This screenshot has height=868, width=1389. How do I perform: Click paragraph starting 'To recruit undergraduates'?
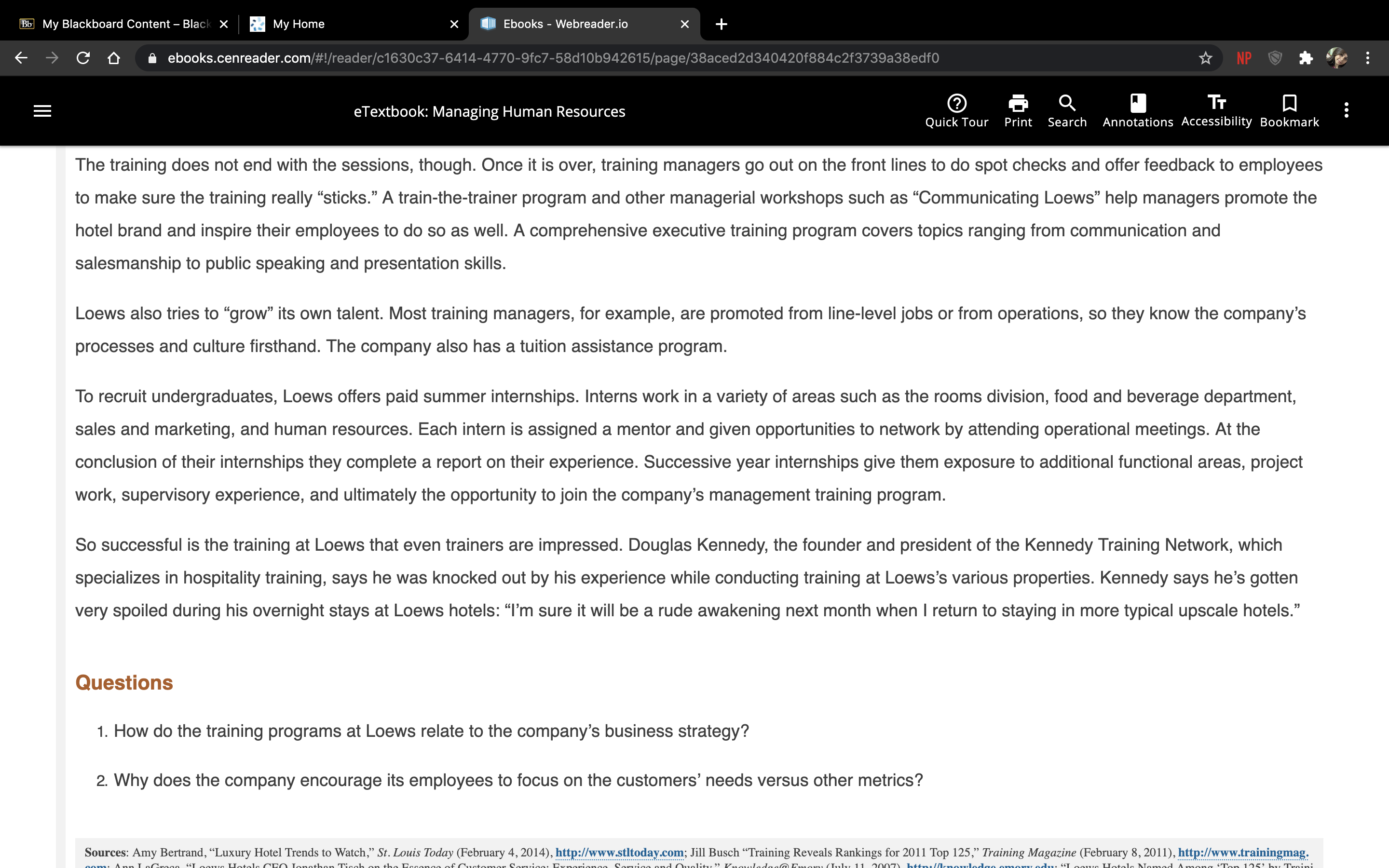pos(689,446)
